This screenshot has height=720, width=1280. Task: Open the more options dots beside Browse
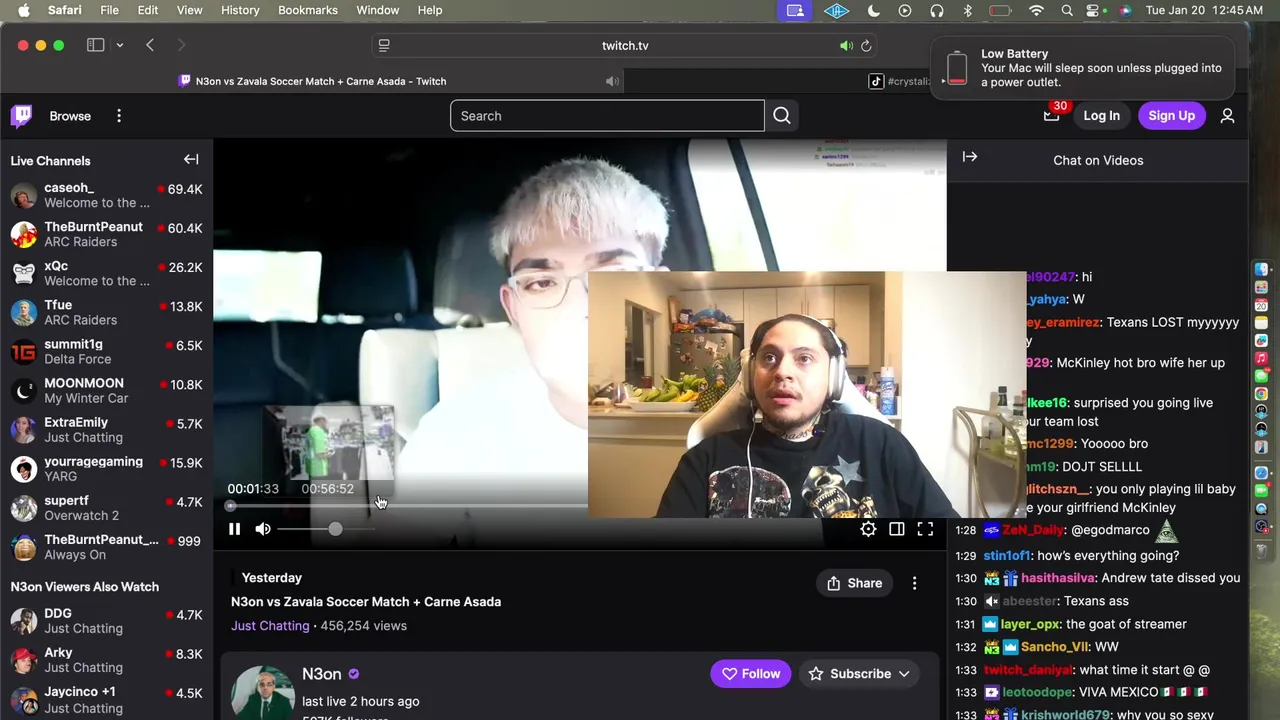pos(119,116)
